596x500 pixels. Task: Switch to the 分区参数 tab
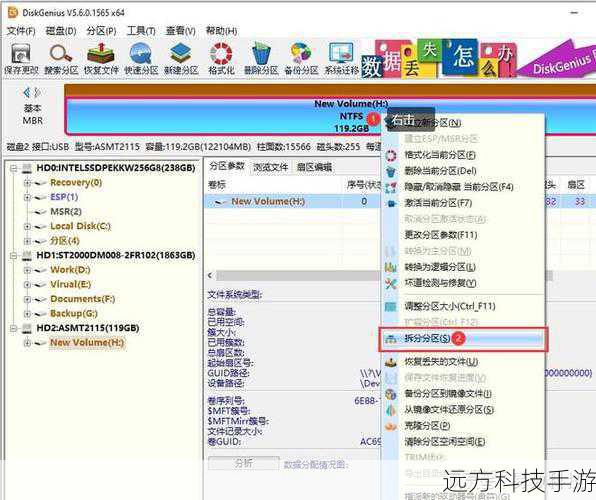[227, 167]
